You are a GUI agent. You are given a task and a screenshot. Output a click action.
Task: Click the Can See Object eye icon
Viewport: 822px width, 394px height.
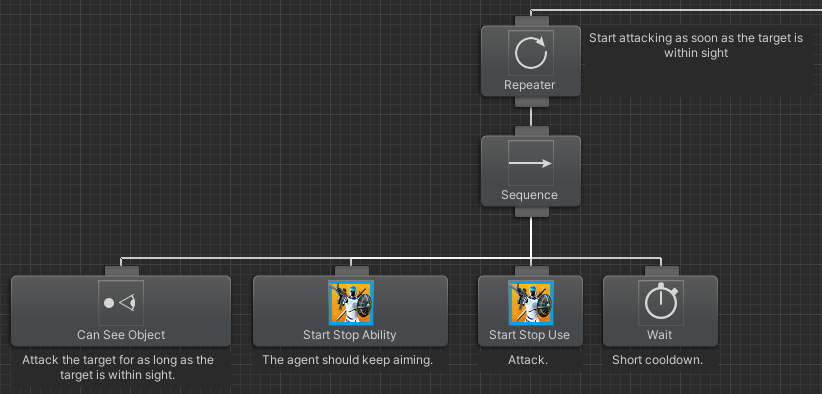[121, 303]
